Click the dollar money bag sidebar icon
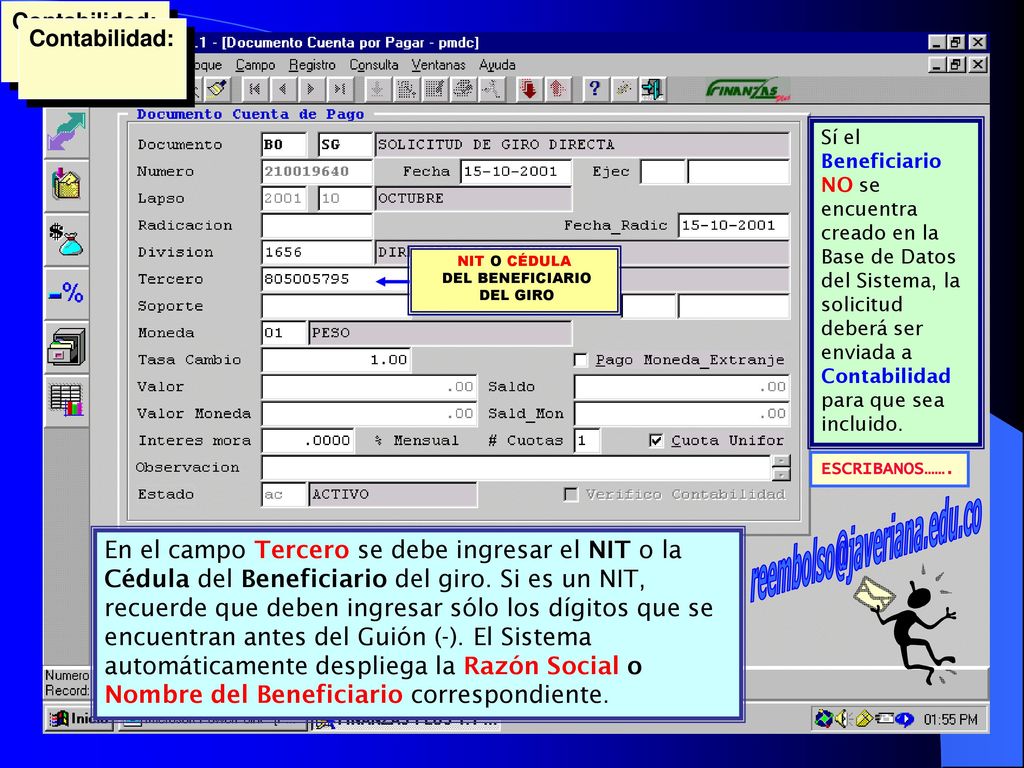This screenshot has height=768, width=1024. click(67, 239)
